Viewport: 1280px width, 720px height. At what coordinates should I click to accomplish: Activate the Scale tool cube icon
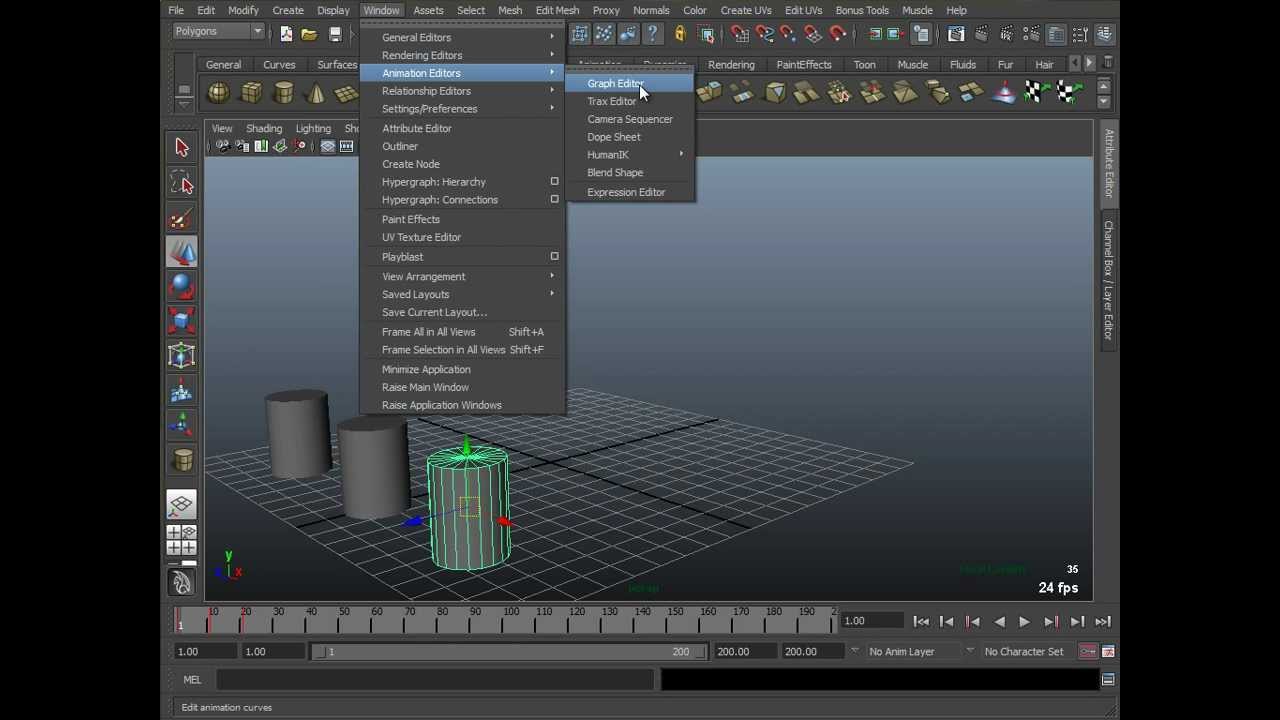click(182, 321)
